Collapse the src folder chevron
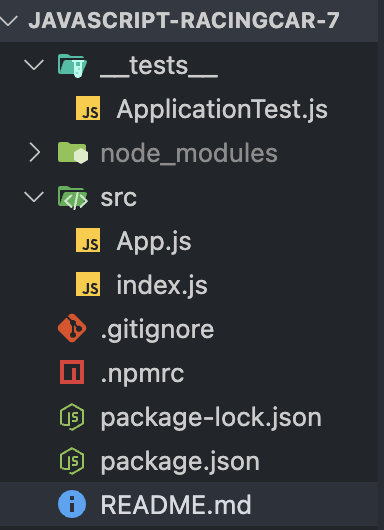Viewport: 384px width, 530px height. [34, 197]
